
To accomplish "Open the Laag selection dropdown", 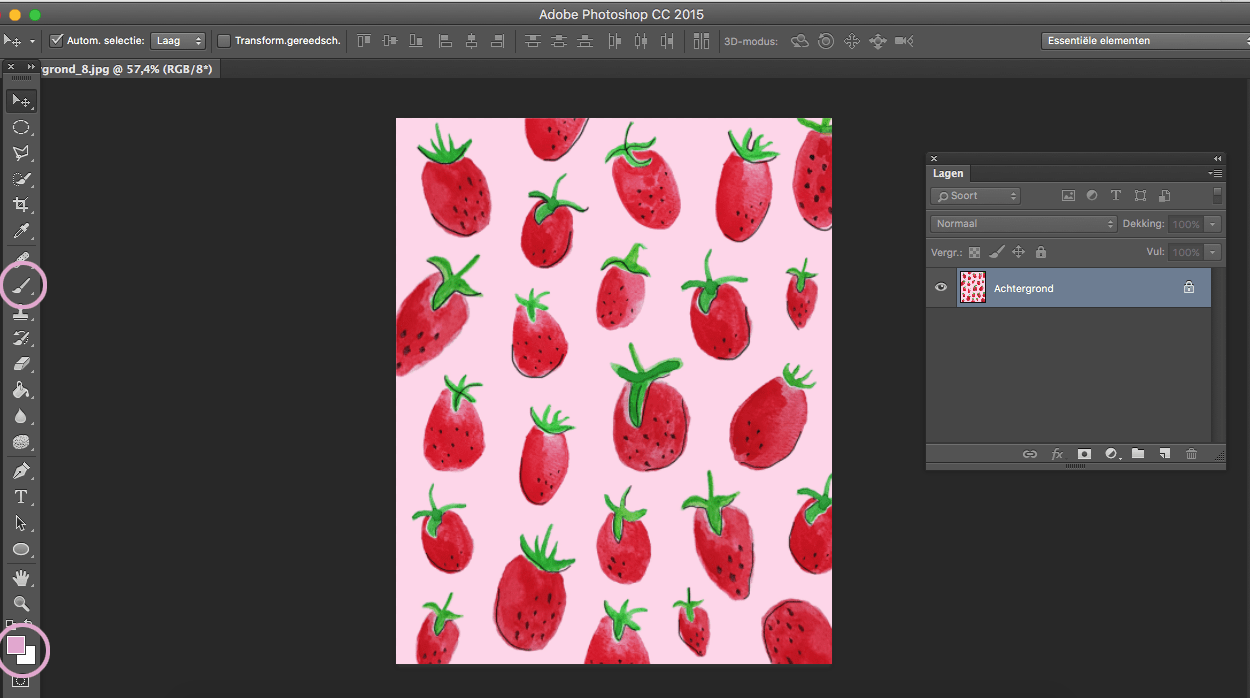I will (178, 40).
